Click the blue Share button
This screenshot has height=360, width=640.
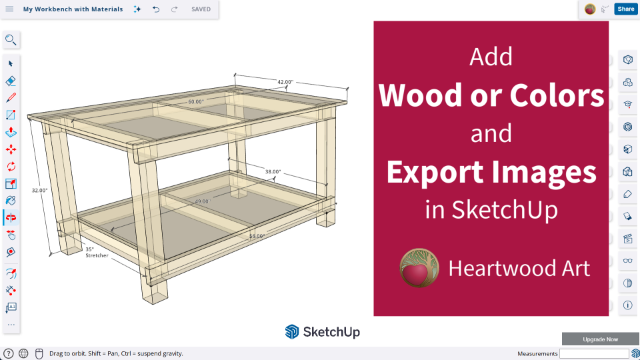(626, 9)
